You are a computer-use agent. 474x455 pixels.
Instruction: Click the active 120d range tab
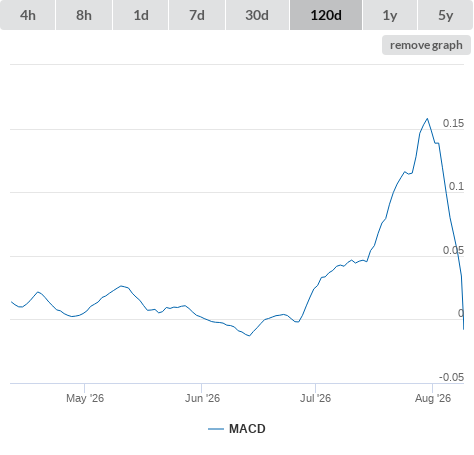pos(326,15)
